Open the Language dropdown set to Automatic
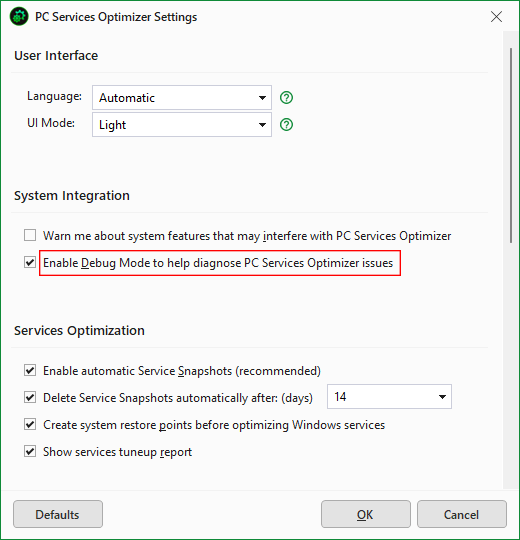This screenshot has width=520, height=540. (182, 98)
